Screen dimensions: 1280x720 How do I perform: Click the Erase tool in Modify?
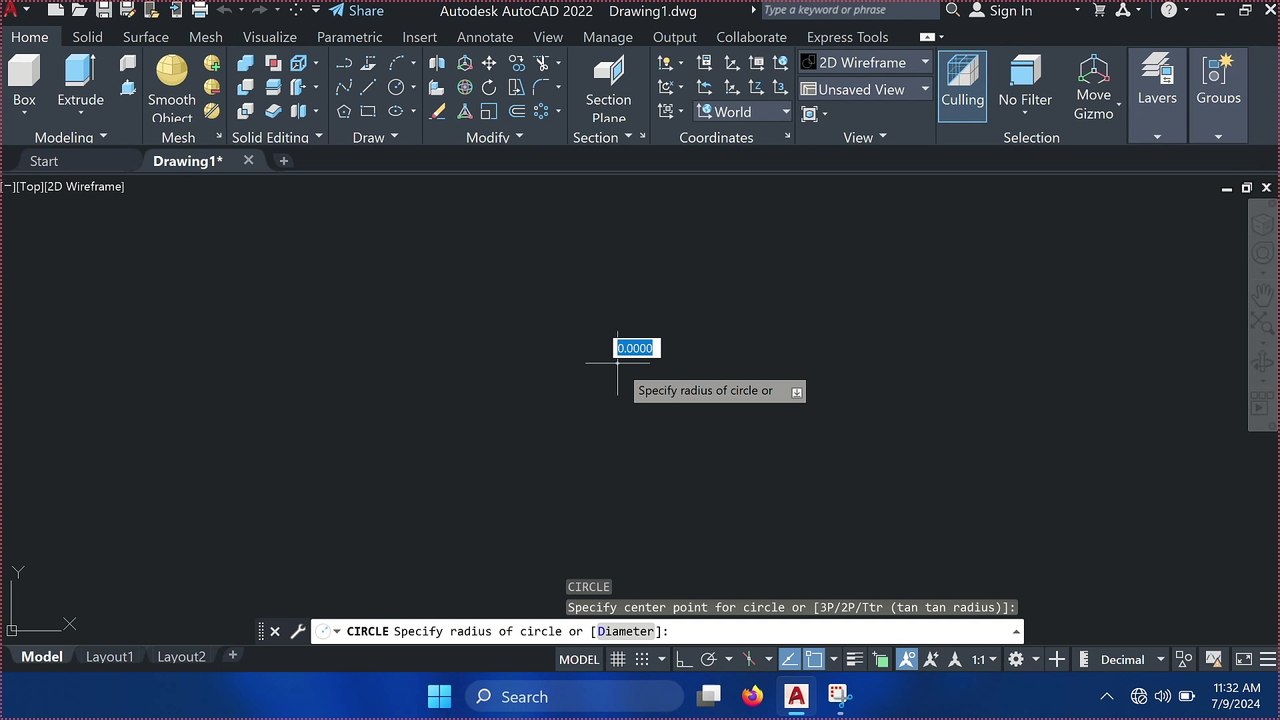pyautogui.click(x=437, y=111)
